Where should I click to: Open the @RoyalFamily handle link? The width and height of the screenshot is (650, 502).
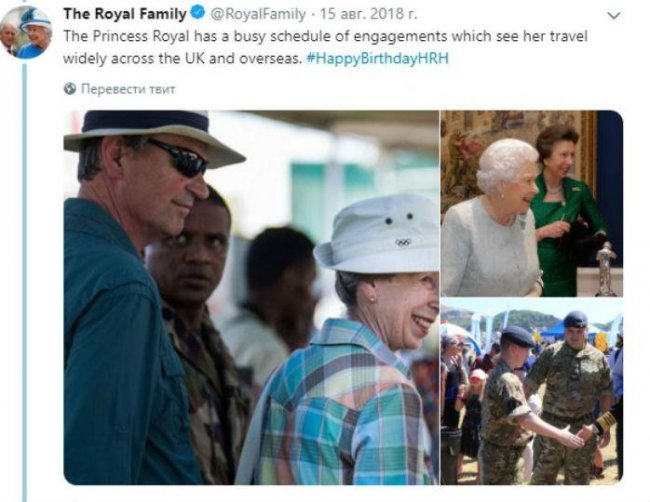[258, 14]
